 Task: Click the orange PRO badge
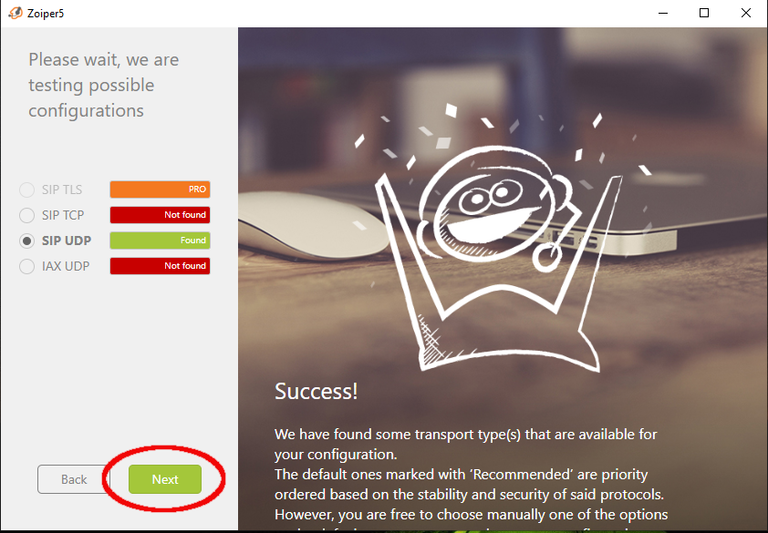pos(160,190)
